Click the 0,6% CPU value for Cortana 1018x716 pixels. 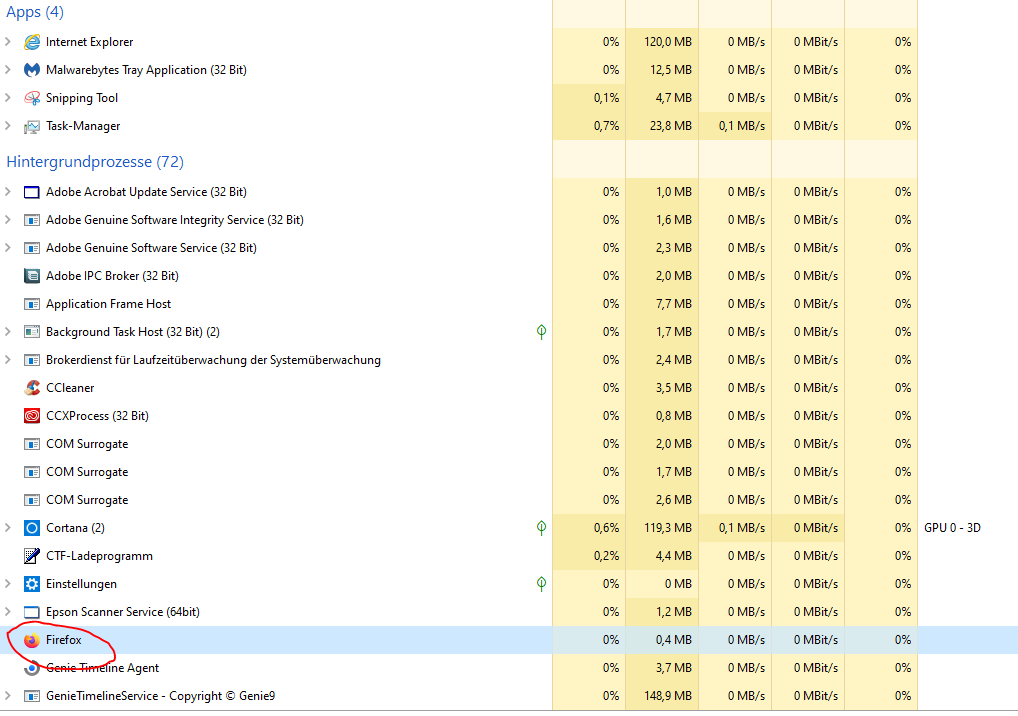point(606,528)
